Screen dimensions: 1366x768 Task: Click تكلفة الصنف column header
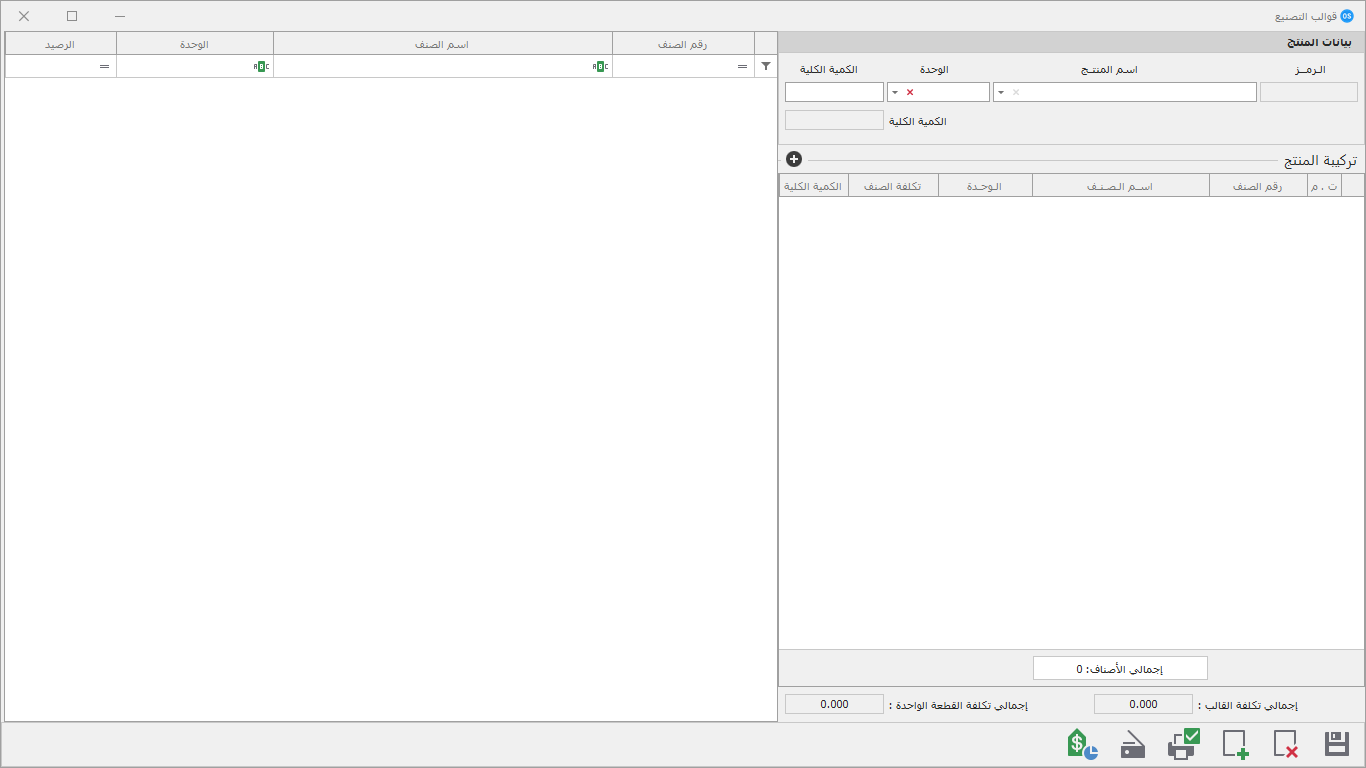pos(893,186)
